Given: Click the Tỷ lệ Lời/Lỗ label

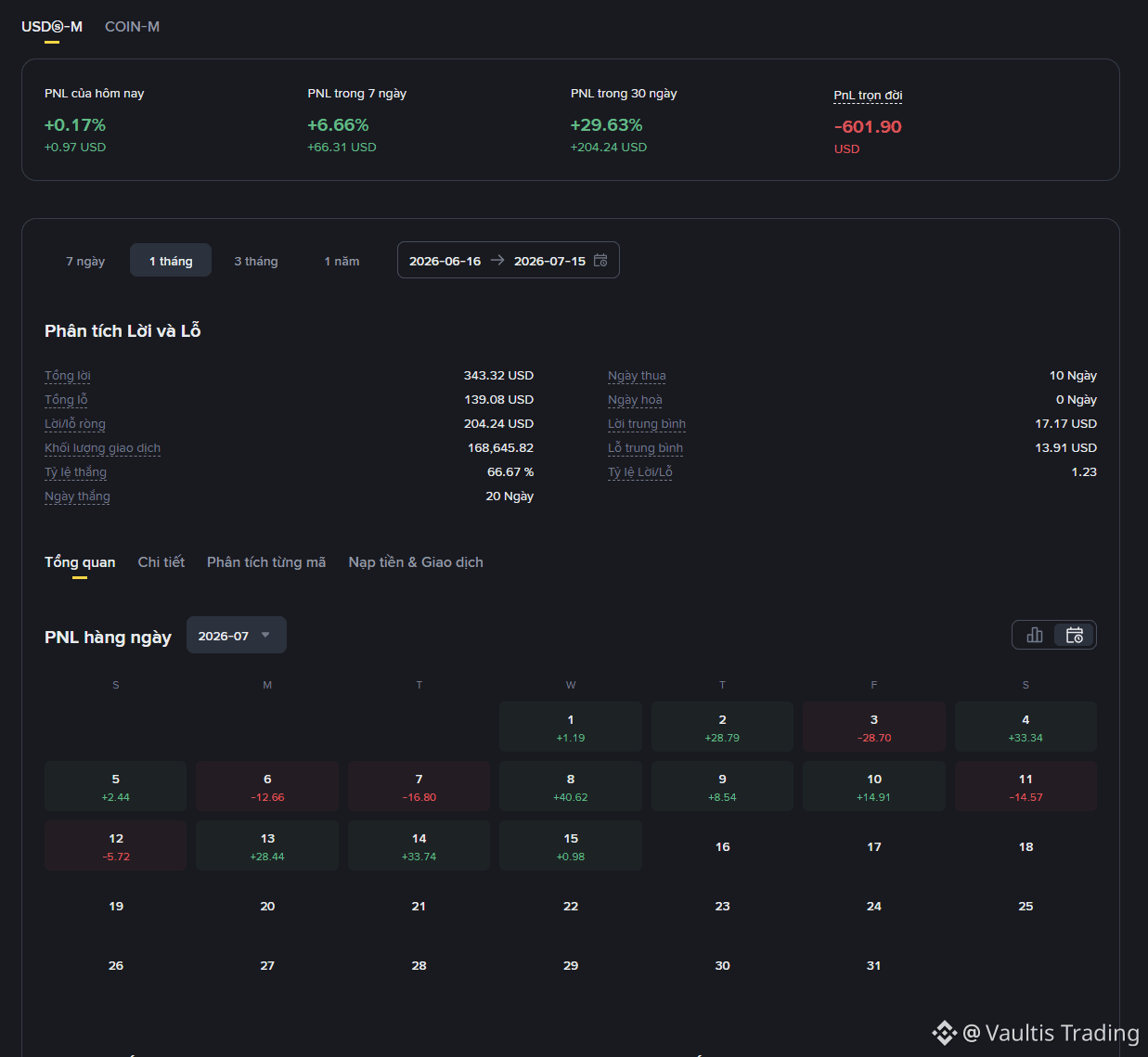Looking at the screenshot, I should click(x=640, y=472).
